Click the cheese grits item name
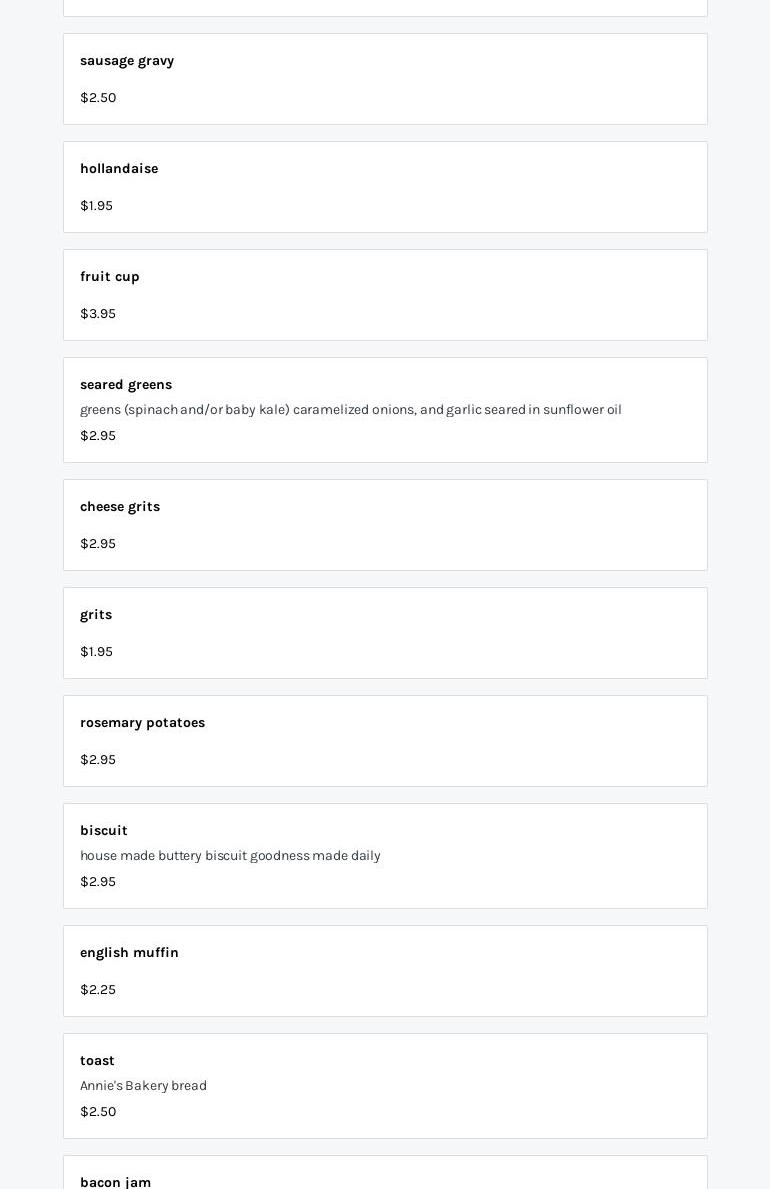This screenshot has width=770, height=1189. click(120, 507)
